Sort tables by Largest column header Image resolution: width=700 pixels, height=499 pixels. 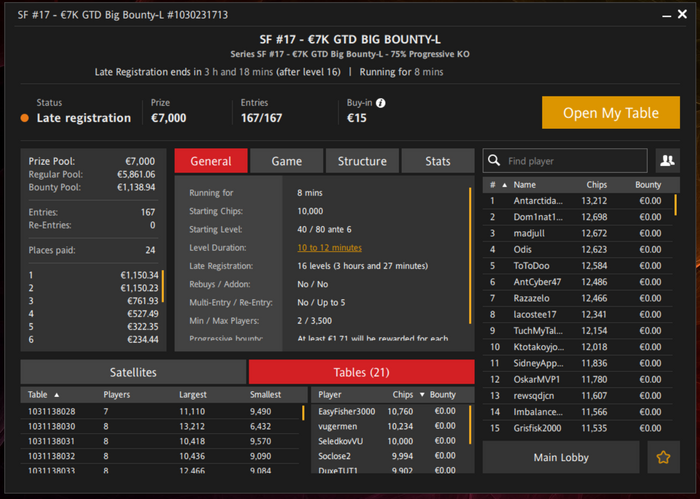(192, 395)
